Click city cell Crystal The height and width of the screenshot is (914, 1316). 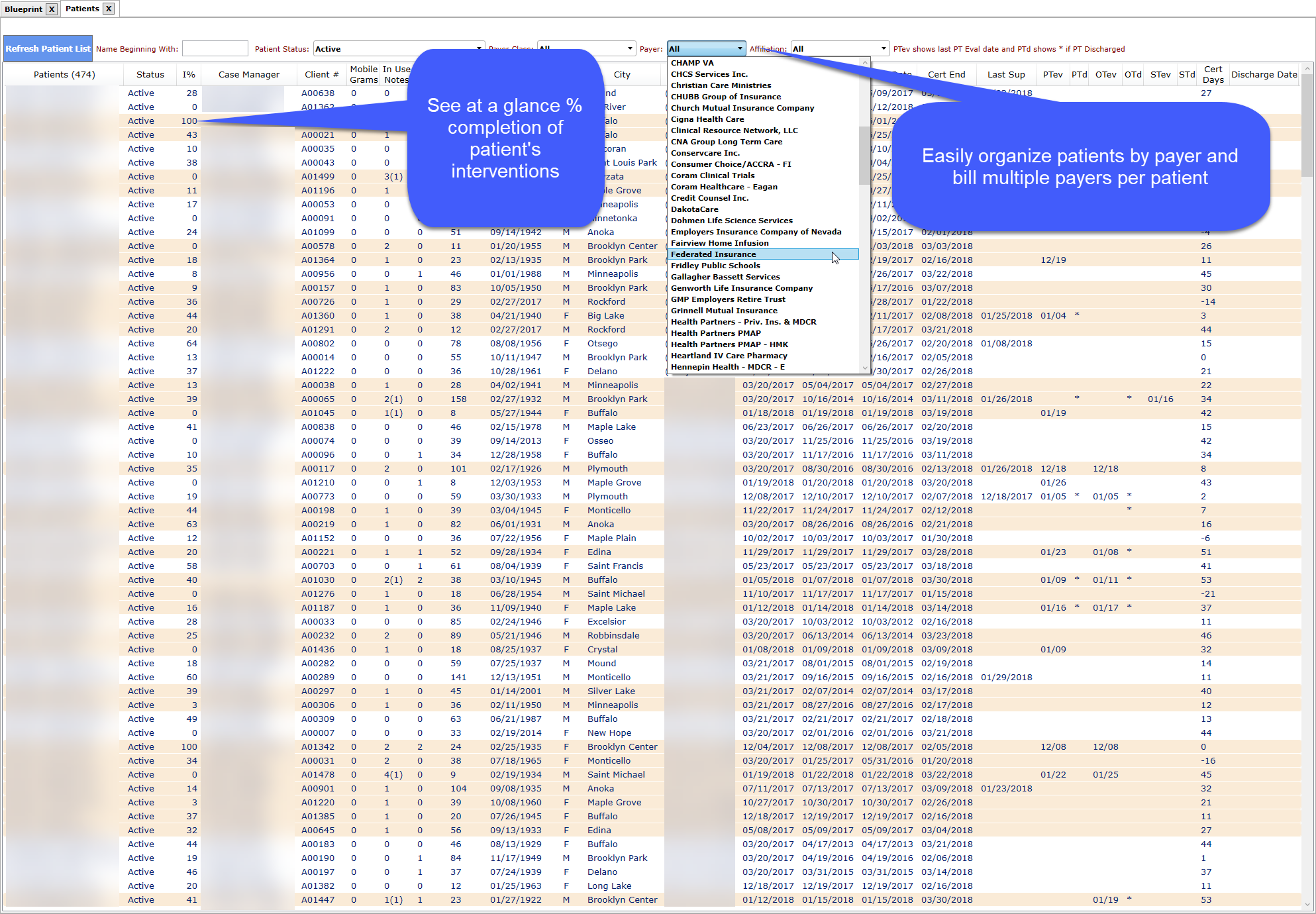tap(602, 650)
